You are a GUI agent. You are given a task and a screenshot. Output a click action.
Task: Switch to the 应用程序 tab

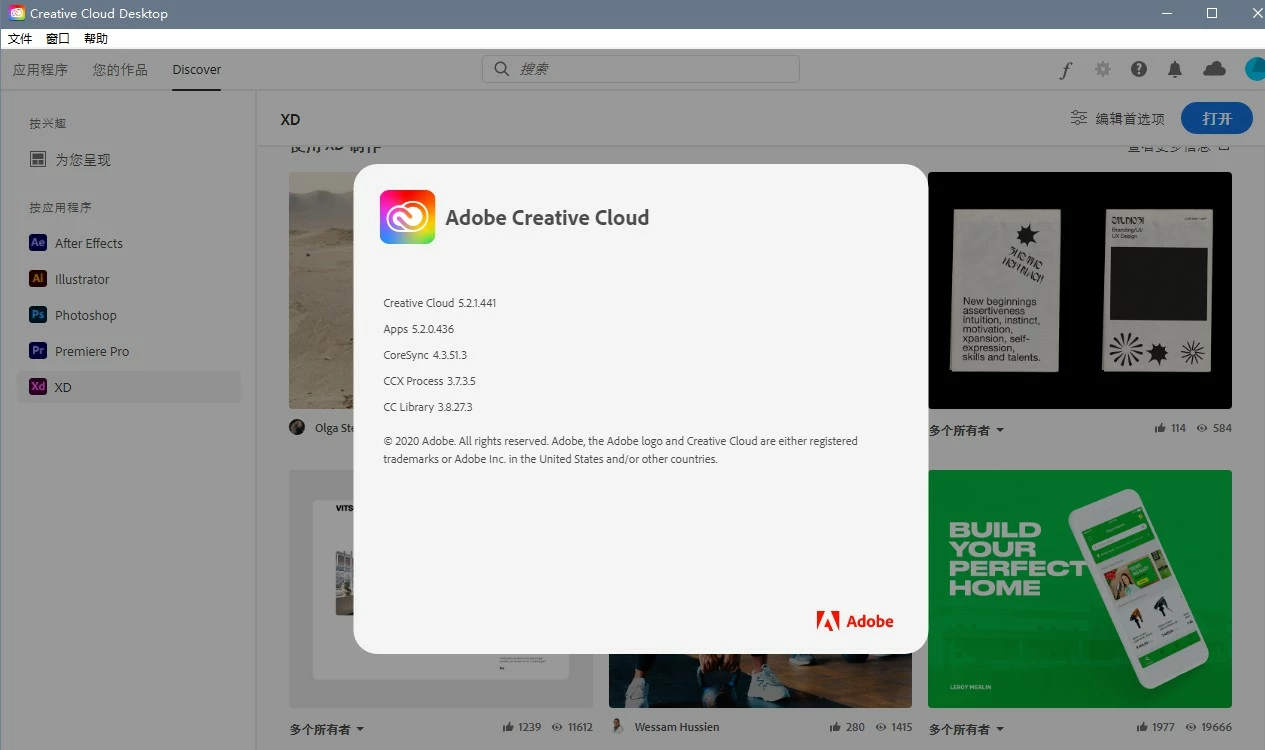(x=40, y=70)
